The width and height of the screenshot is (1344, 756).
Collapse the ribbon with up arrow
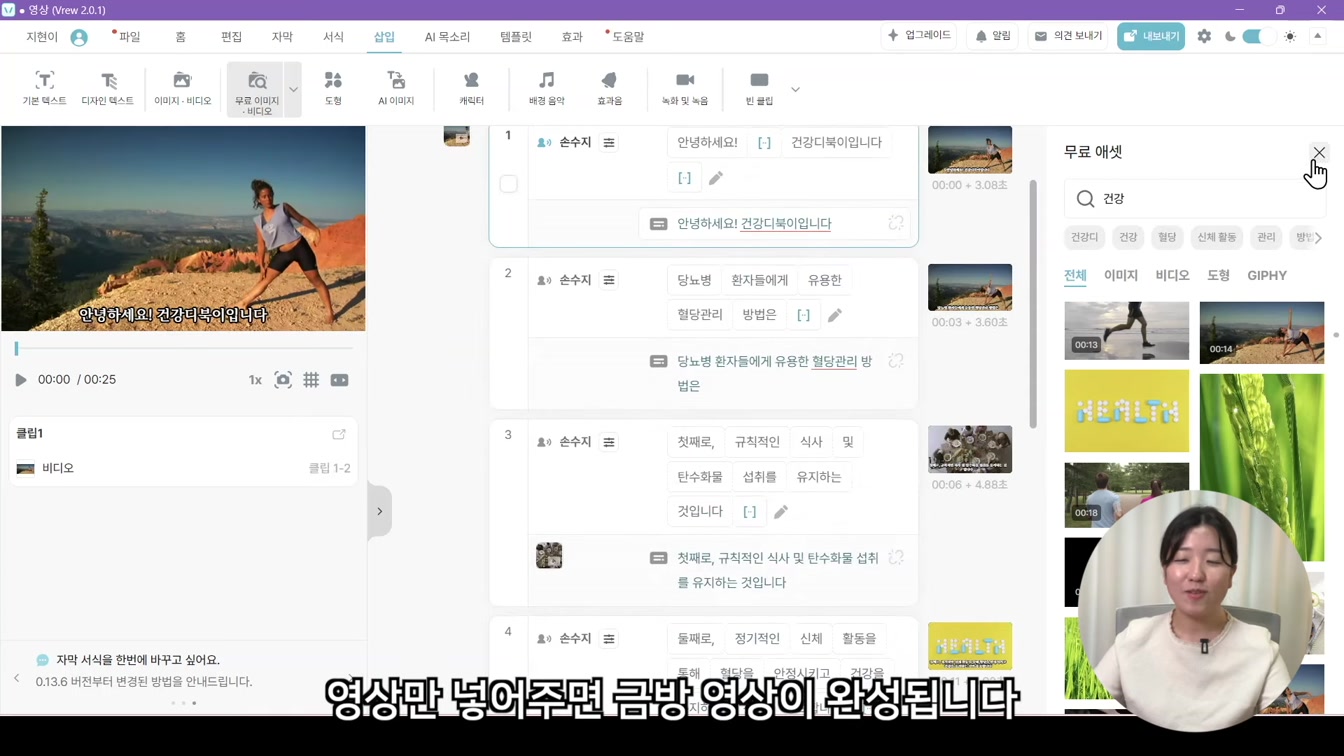point(1318,36)
